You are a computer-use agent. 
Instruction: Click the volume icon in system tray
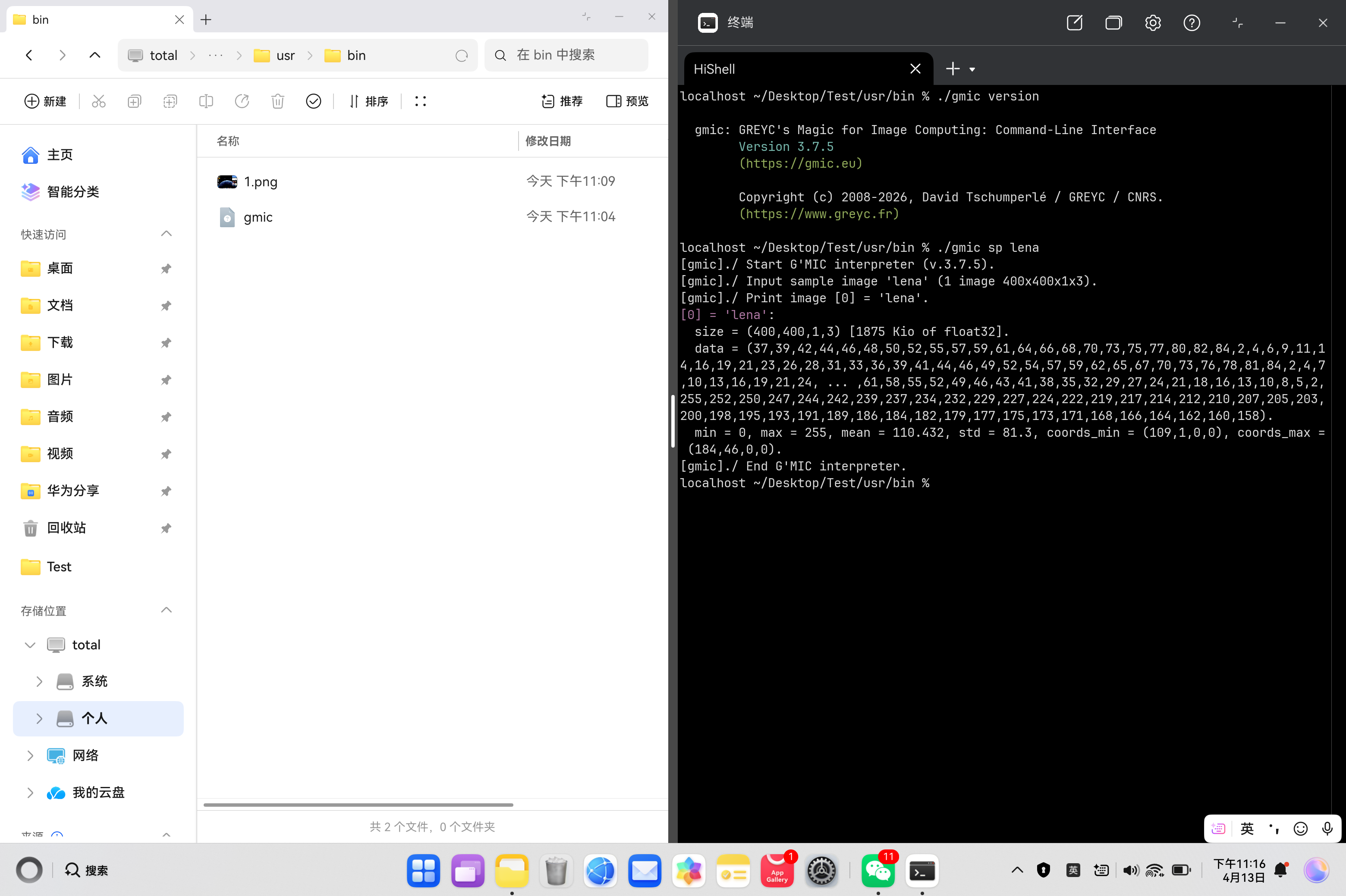1130,870
